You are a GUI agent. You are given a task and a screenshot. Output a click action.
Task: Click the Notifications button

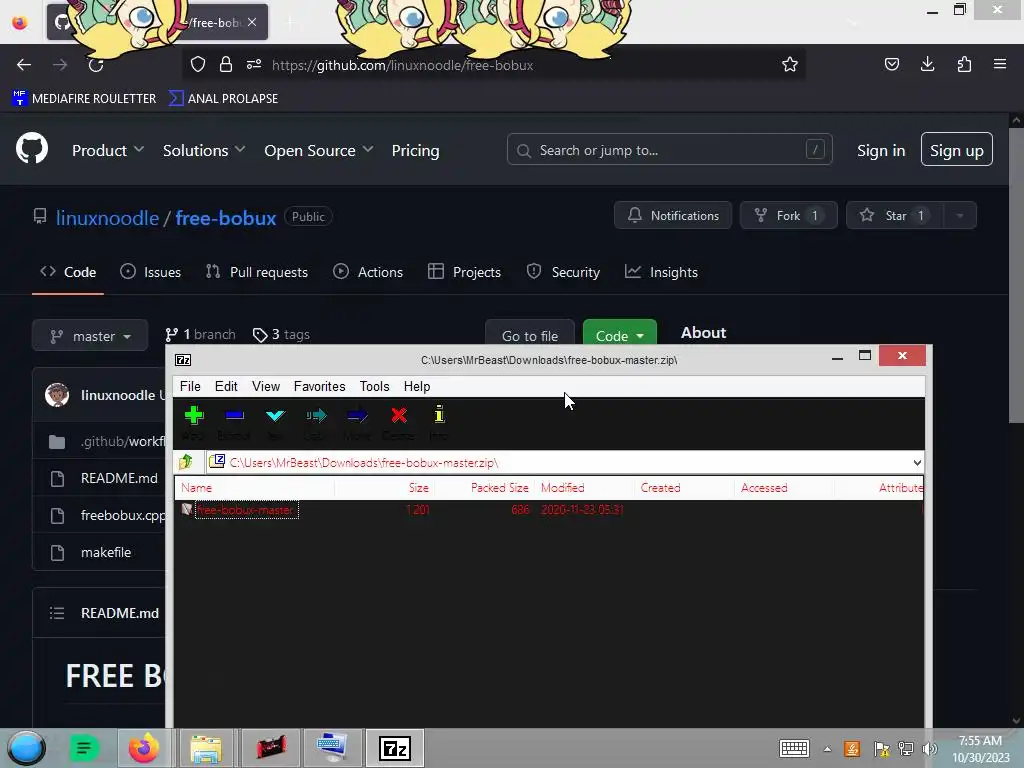(673, 216)
